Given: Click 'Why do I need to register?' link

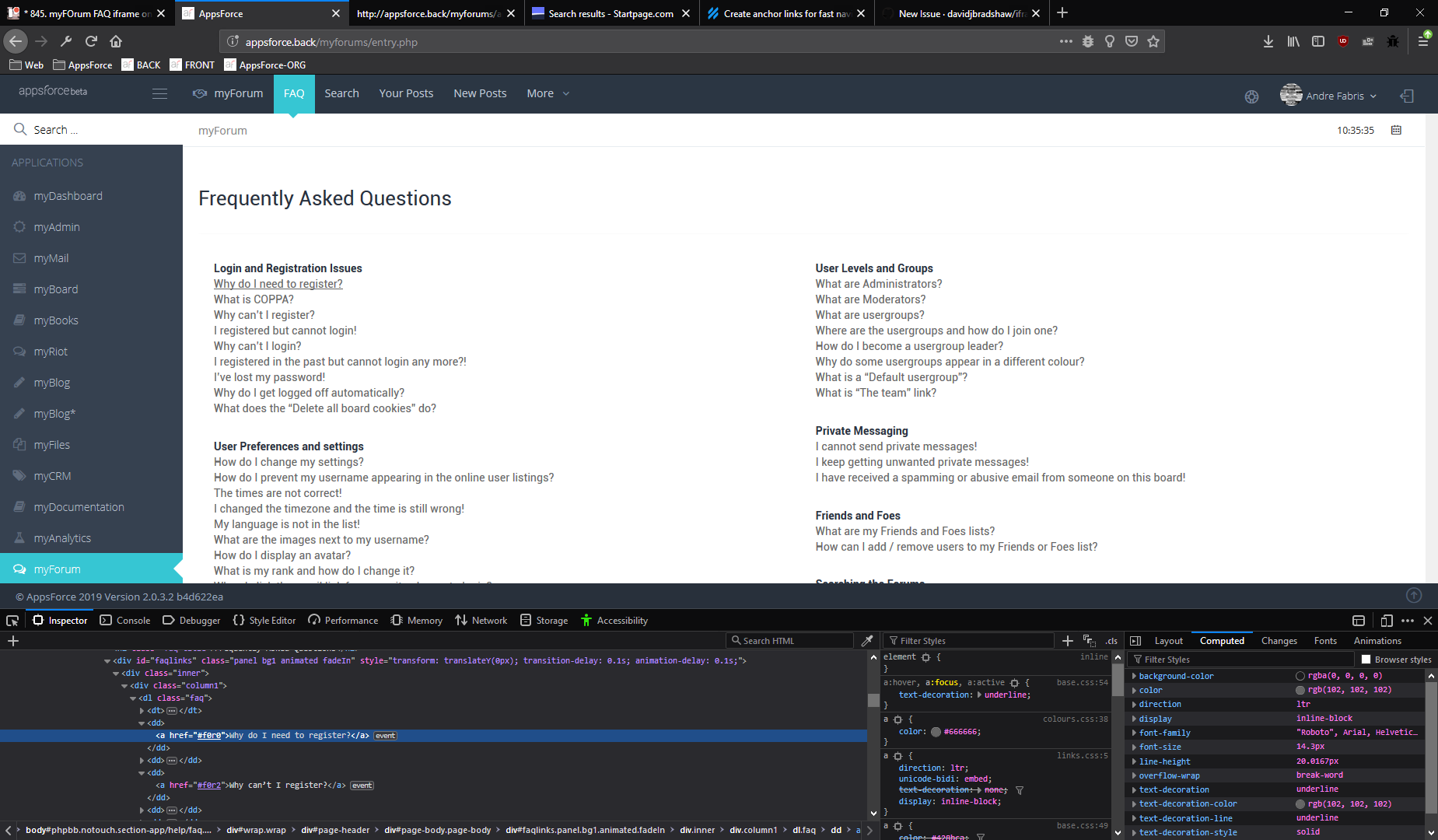Looking at the screenshot, I should tap(278, 284).
